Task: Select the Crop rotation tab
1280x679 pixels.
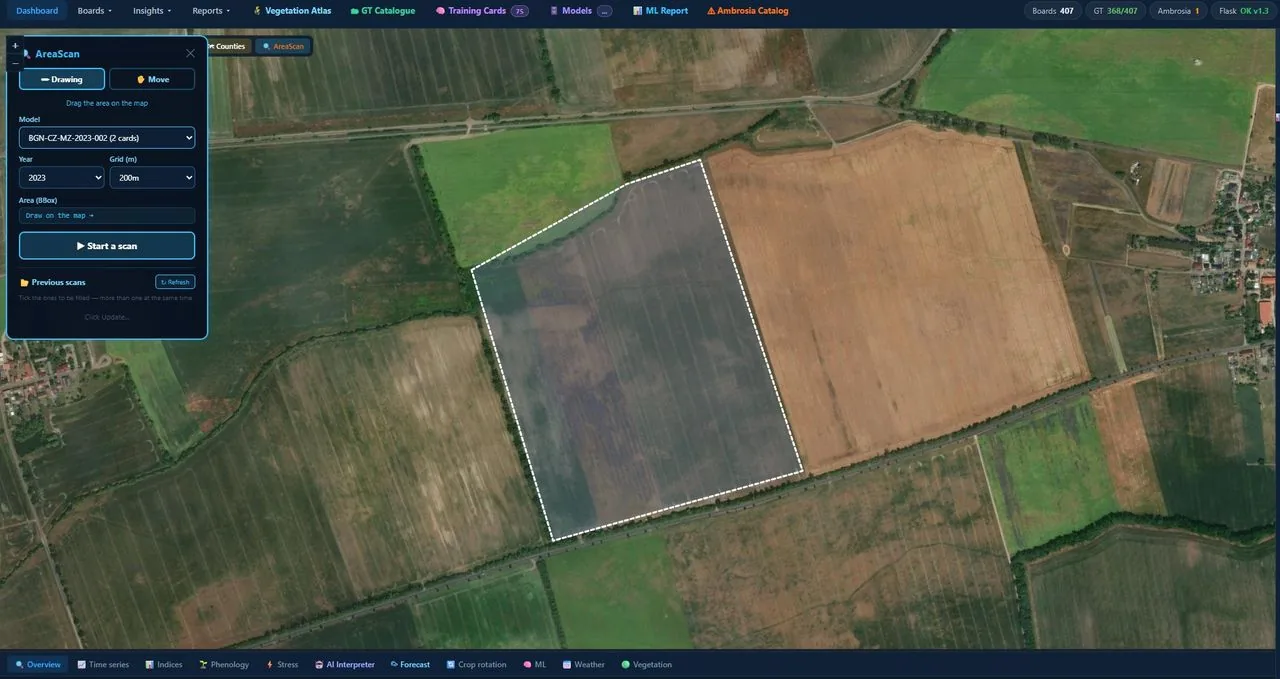Action: (x=477, y=664)
